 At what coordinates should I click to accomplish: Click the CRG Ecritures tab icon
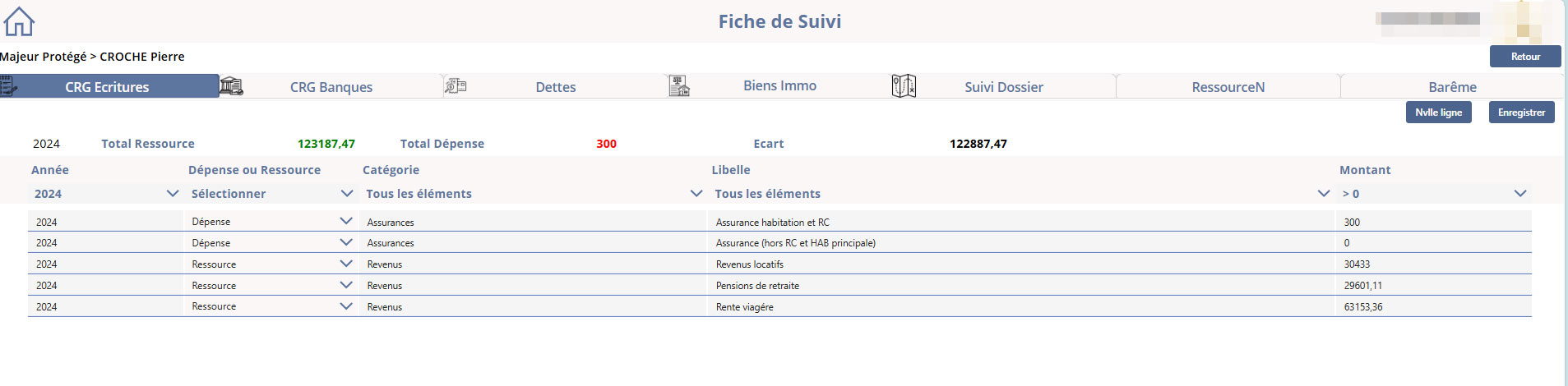[x=8, y=85]
